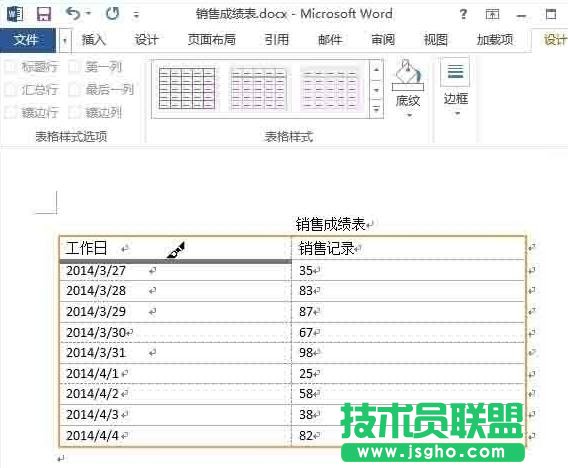Open the 底纹 shading color dropdown
This screenshot has width=568, height=468.
click(409, 115)
